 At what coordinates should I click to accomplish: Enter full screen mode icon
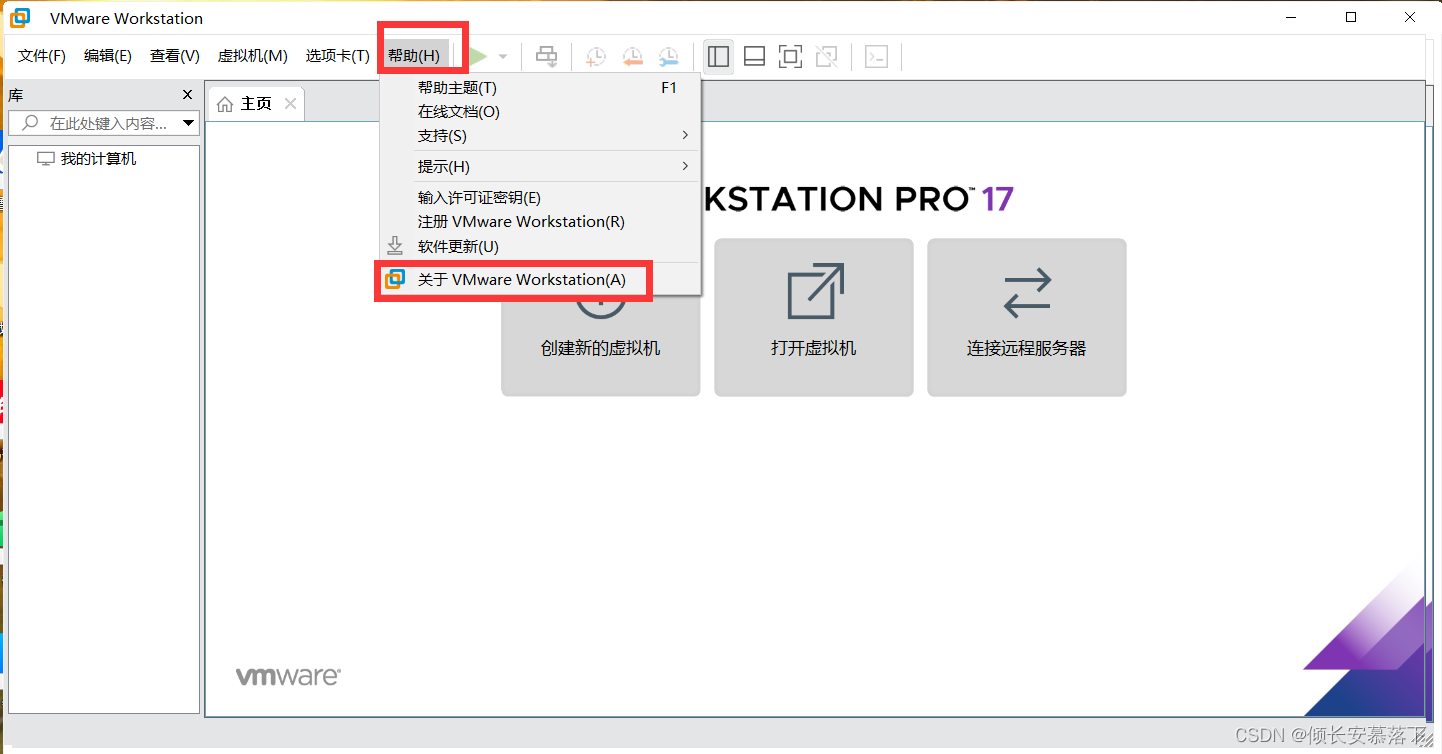[x=791, y=57]
